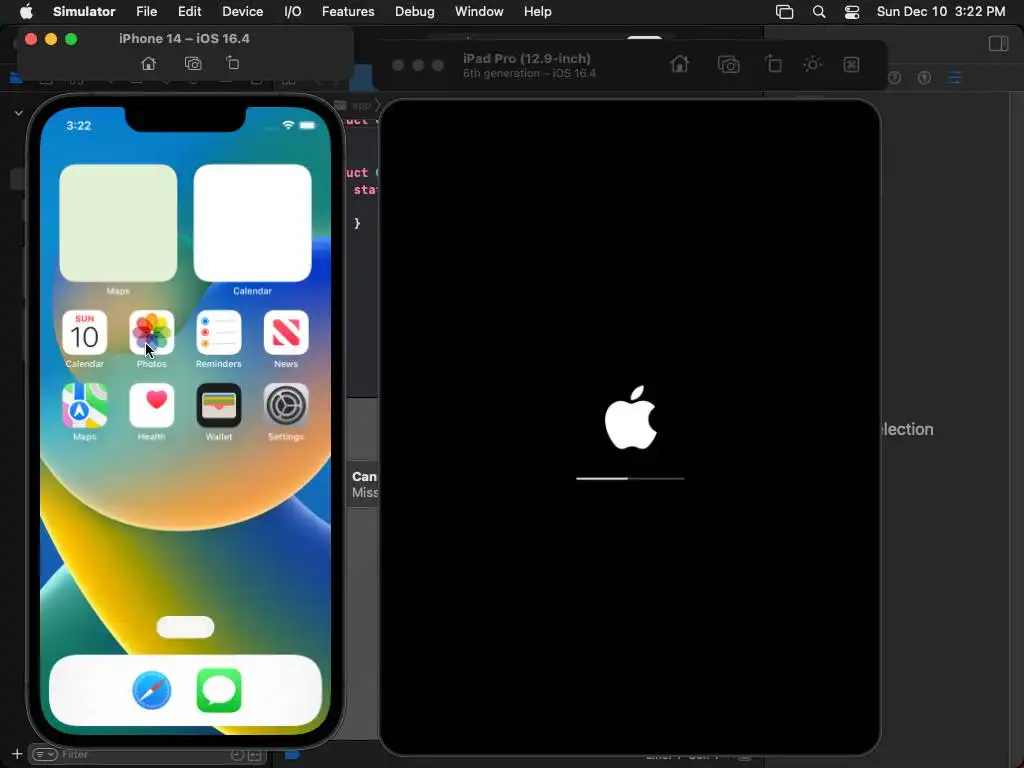Open the Simulator menu

point(84,11)
